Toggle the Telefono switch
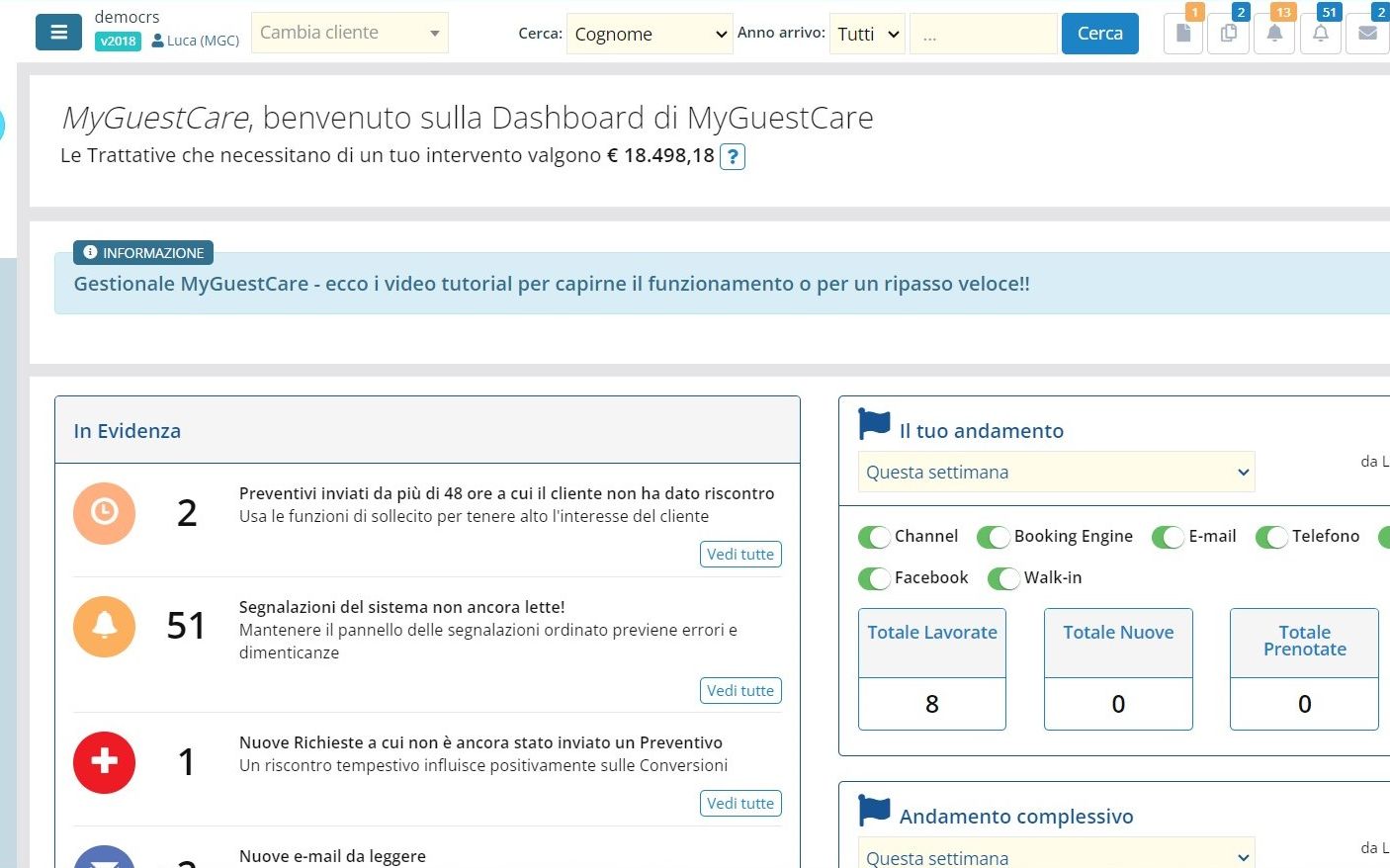Viewport: 1390px width, 868px height. pyautogui.click(x=1271, y=537)
